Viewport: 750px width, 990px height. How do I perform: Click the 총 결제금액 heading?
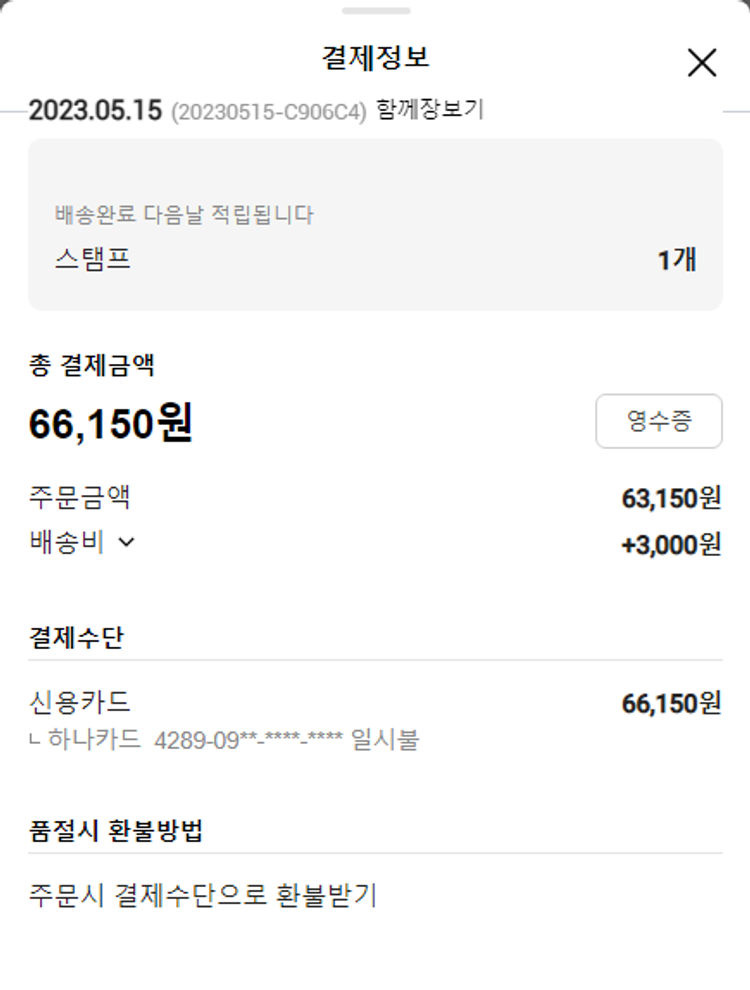click(x=92, y=365)
